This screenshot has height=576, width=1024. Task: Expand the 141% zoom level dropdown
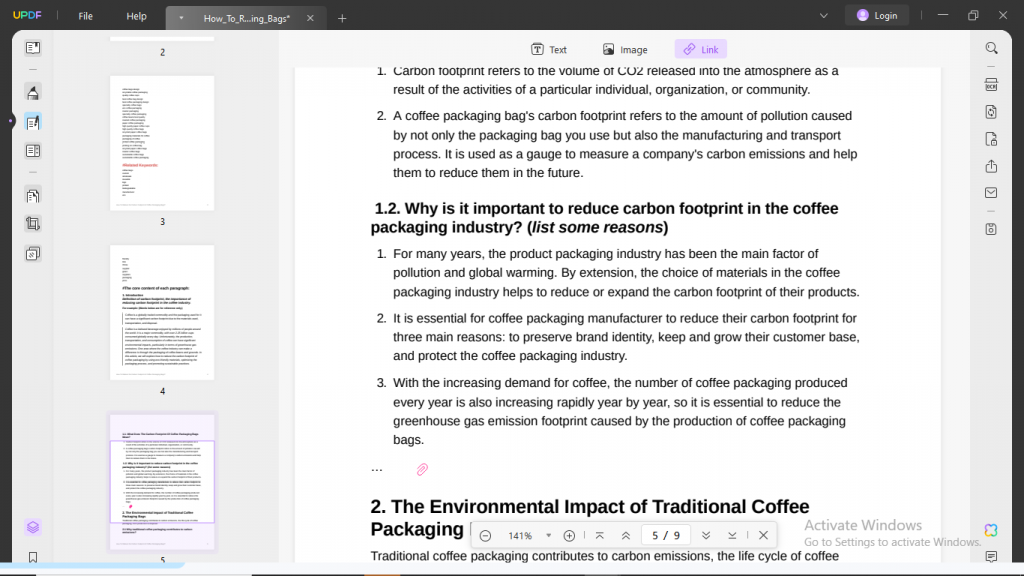pos(547,536)
